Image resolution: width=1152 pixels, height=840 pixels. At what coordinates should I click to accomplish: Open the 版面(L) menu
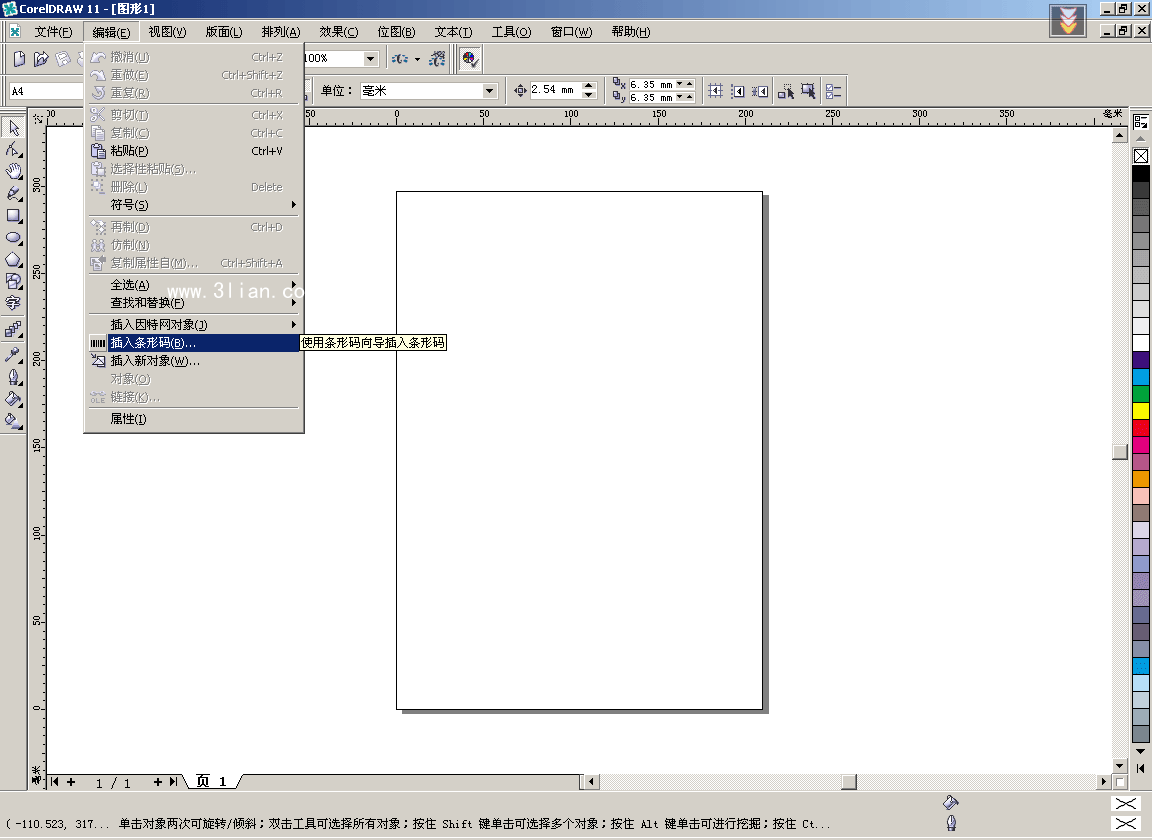click(223, 32)
